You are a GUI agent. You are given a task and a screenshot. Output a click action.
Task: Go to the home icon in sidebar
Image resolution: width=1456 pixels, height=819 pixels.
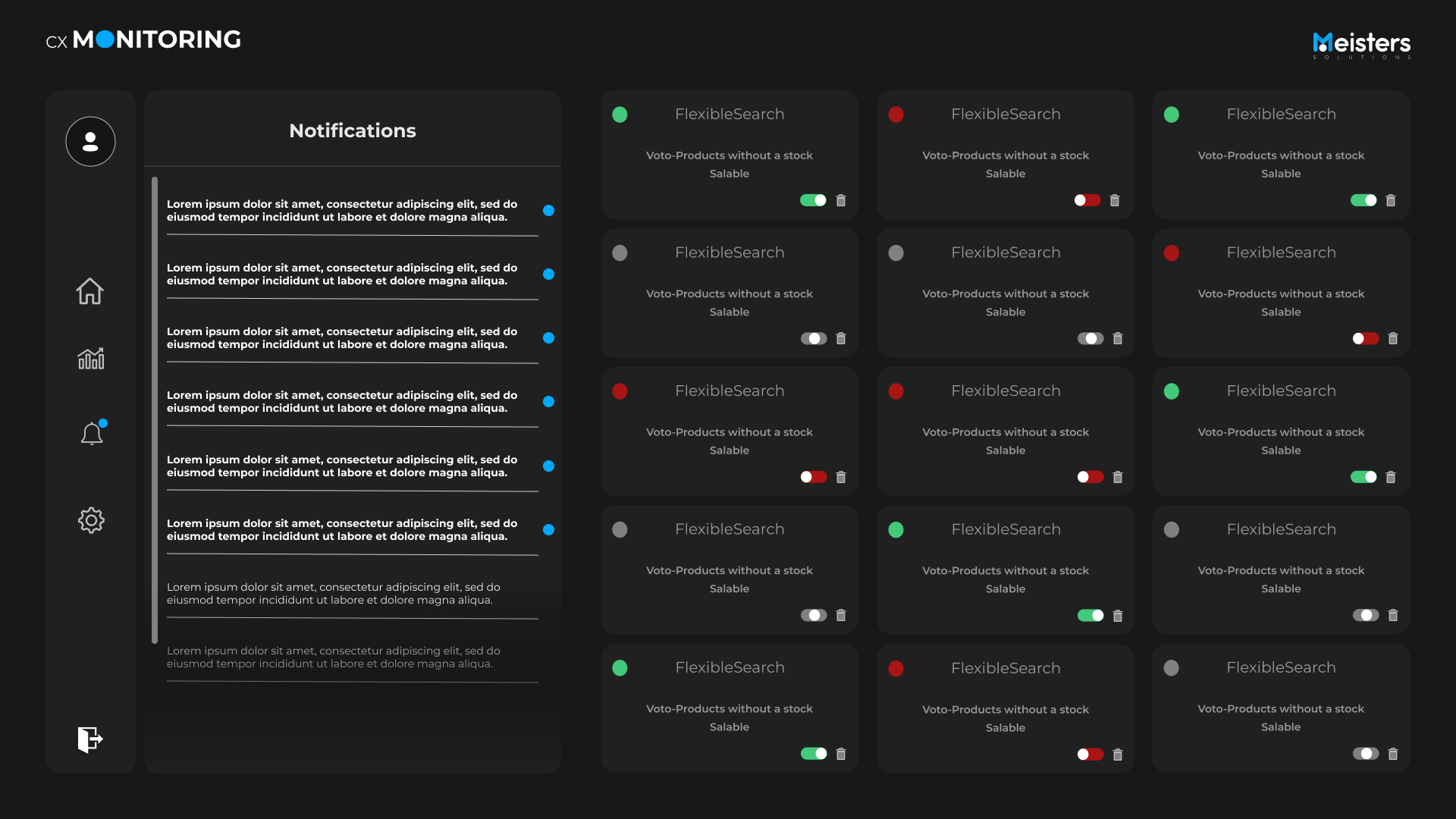point(90,291)
